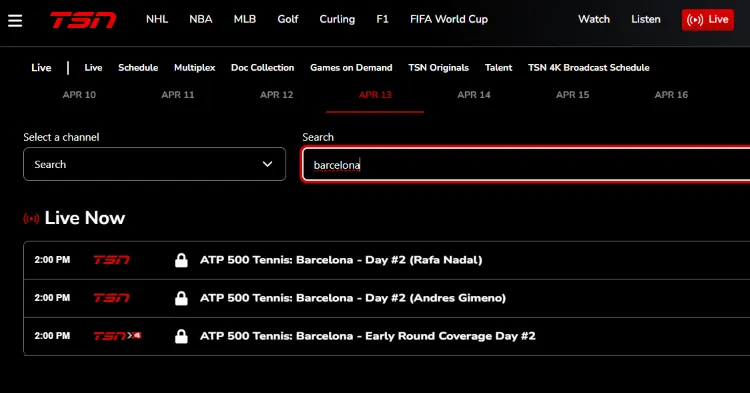
Task: Expand the Select a channel dropdown
Action: pos(154,164)
